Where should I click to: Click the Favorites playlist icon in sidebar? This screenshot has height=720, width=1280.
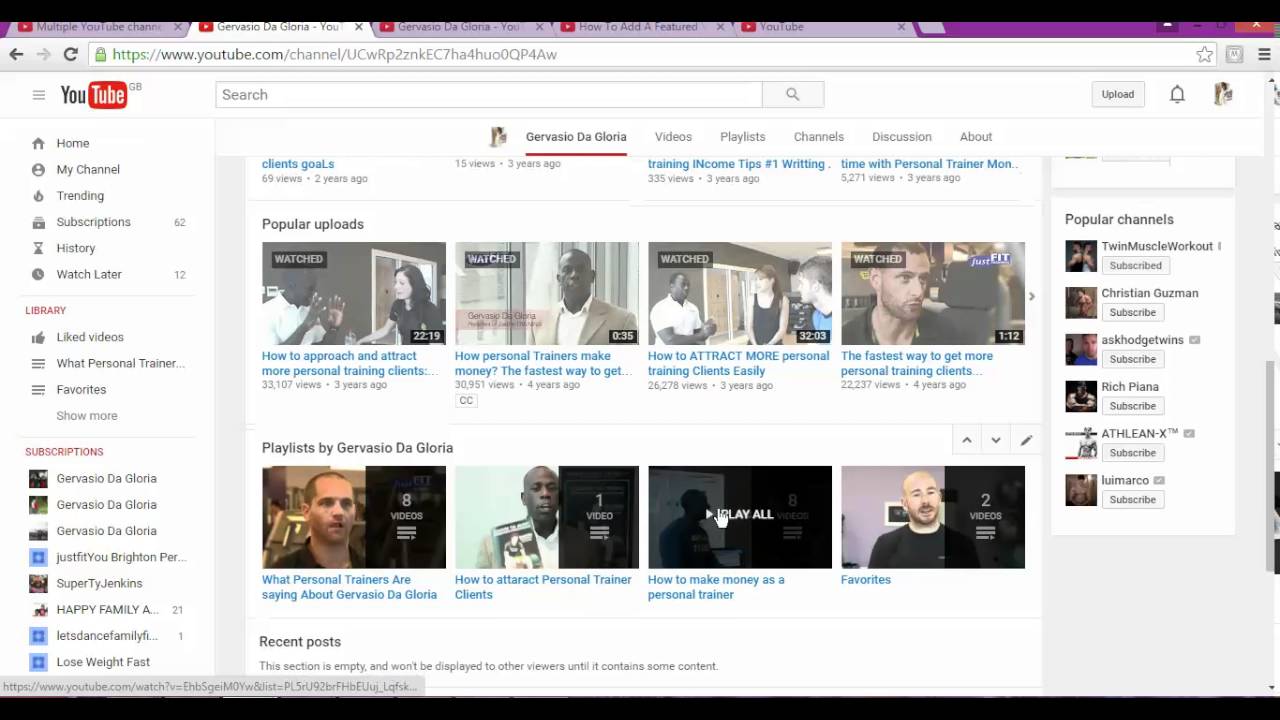coord(38,389)
